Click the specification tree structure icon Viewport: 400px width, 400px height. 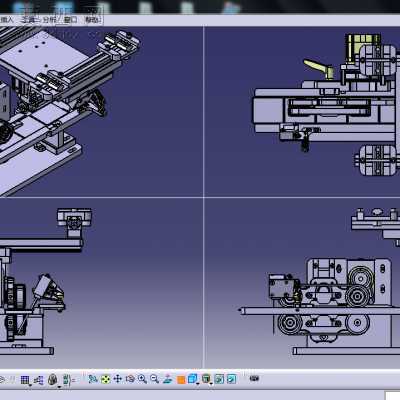39,379
